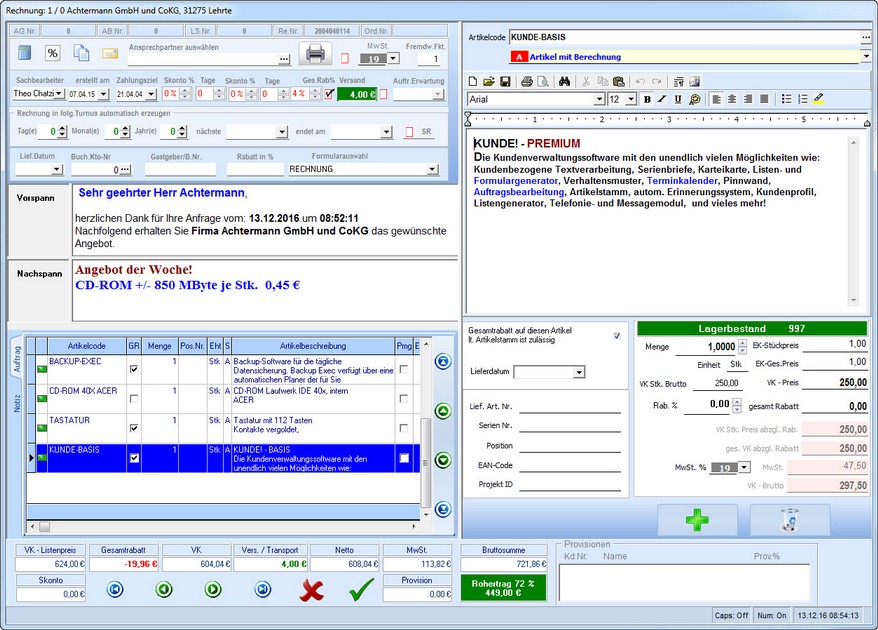Open file with folder icon
The width and height of the screenshot is (878, 630).
(489, 82)
